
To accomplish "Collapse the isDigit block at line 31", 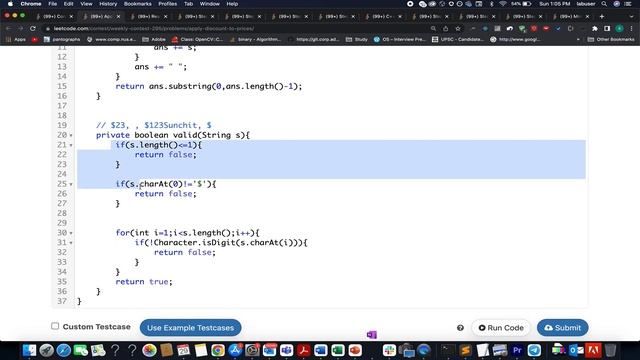I will (71, 243).
